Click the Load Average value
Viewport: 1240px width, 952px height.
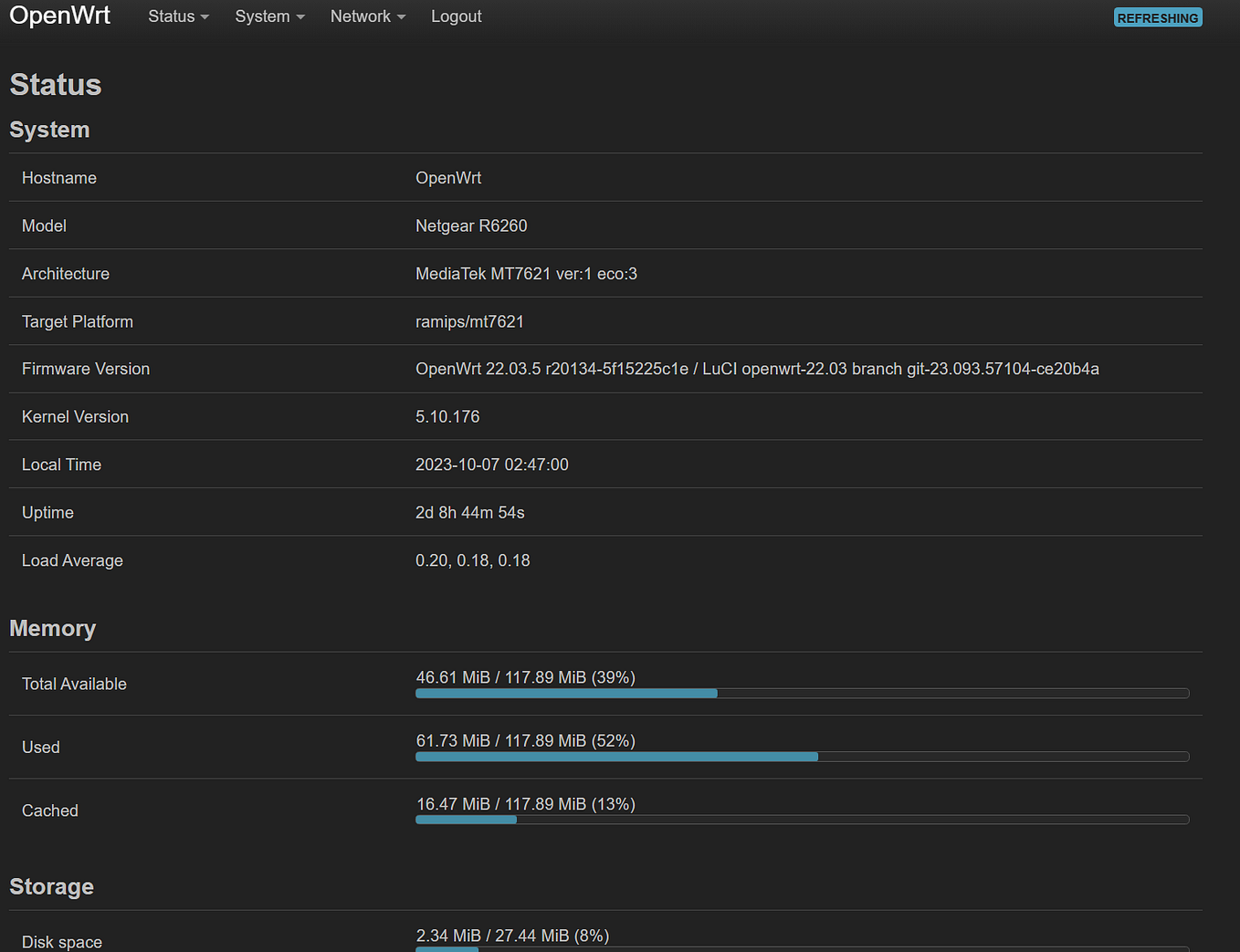click(472, 560)
